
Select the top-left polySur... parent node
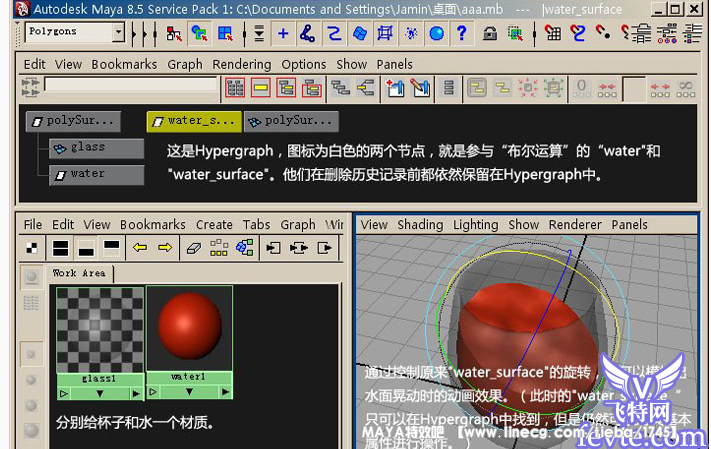(73, 121)
